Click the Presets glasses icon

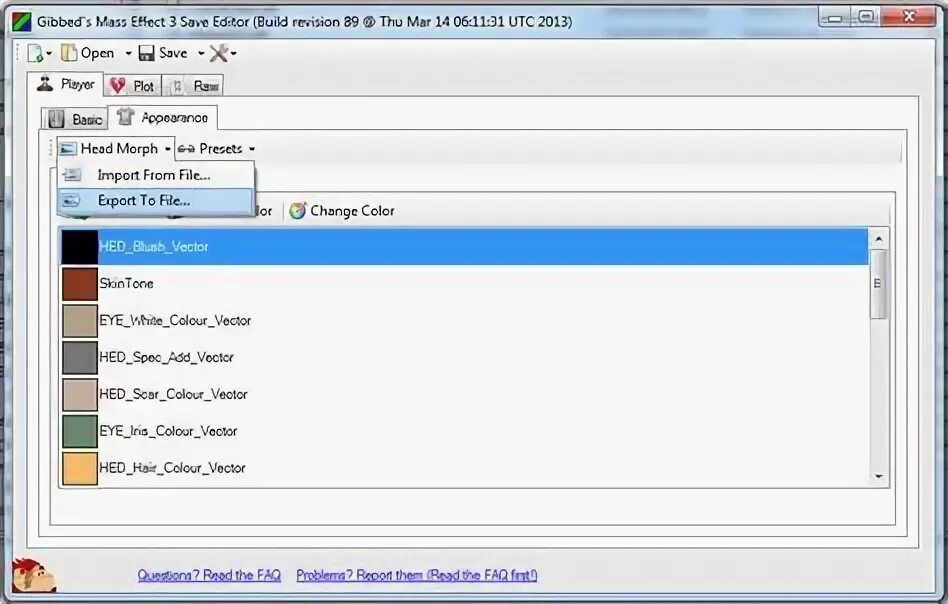[x=186, y=149]
